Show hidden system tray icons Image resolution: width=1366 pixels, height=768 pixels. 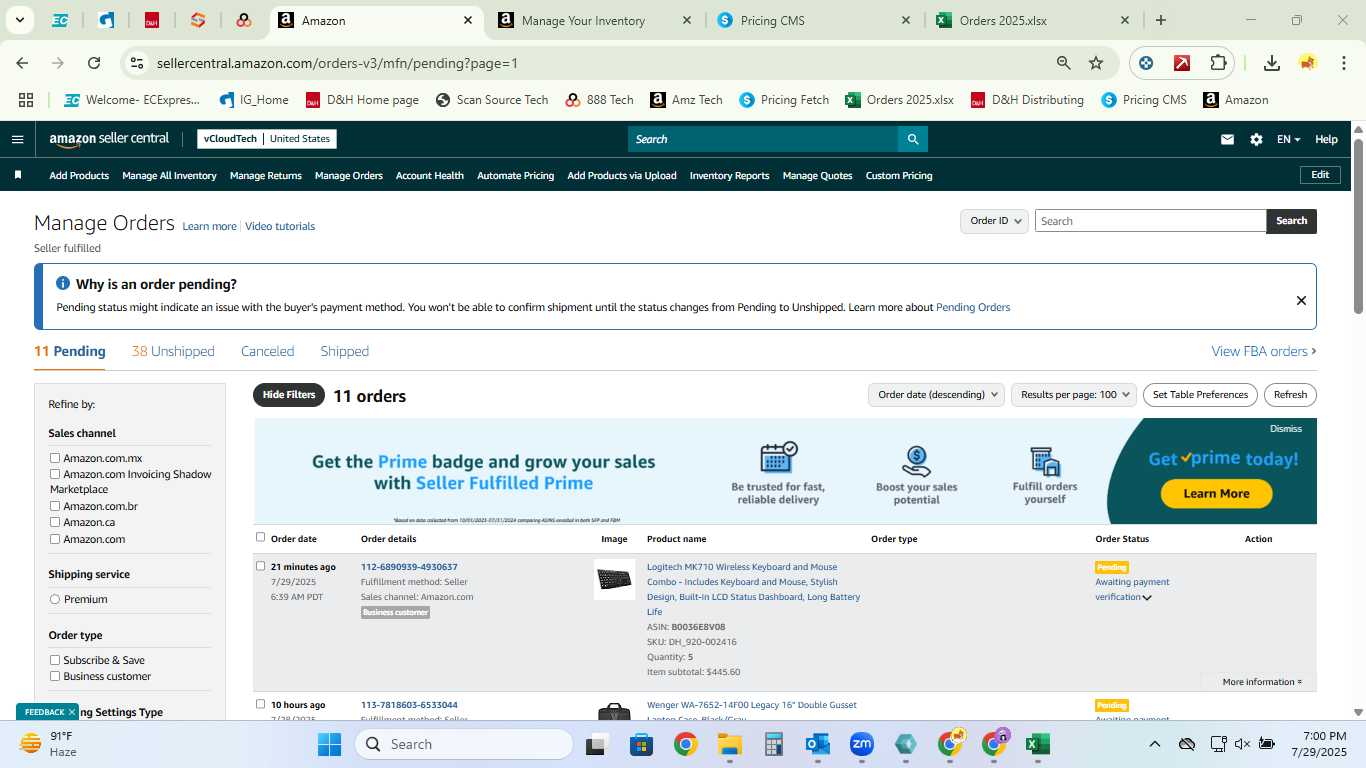click(1154, 744)
